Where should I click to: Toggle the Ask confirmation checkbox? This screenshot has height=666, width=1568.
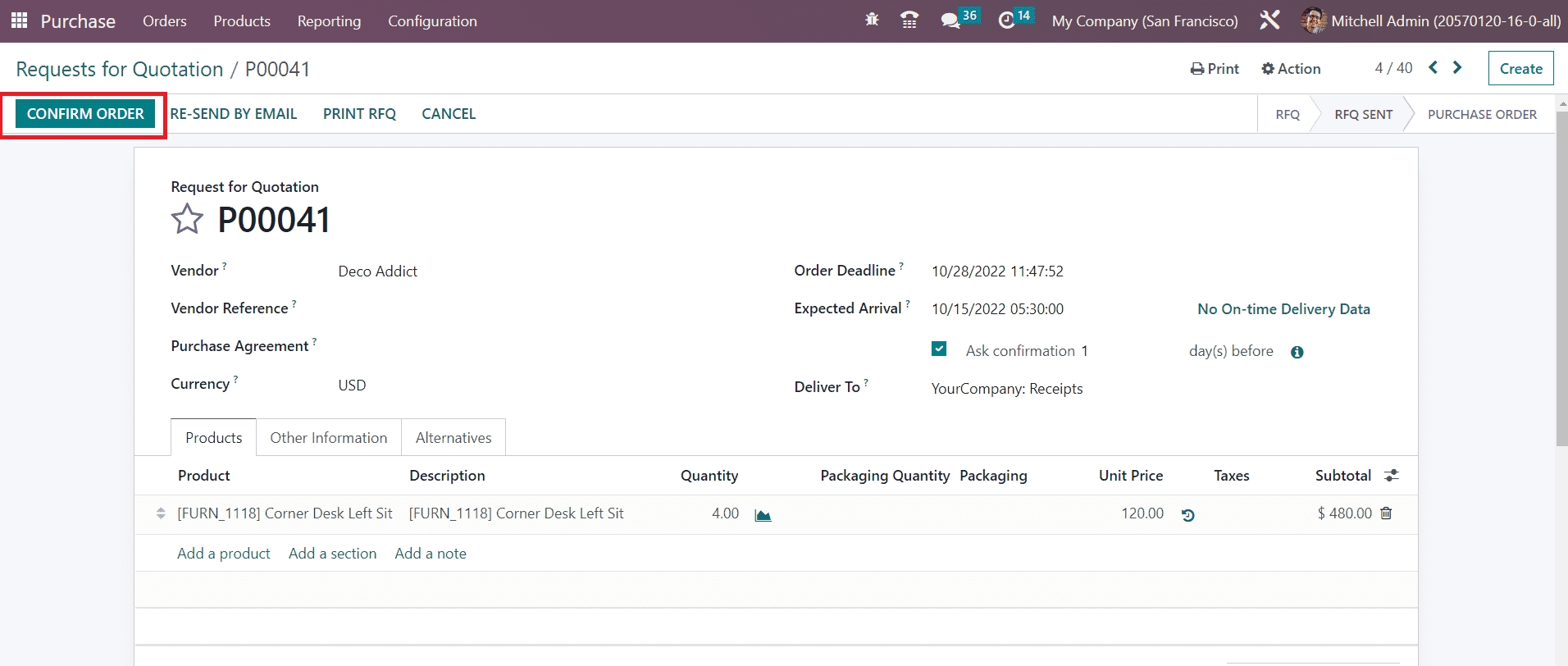point(939,349)
